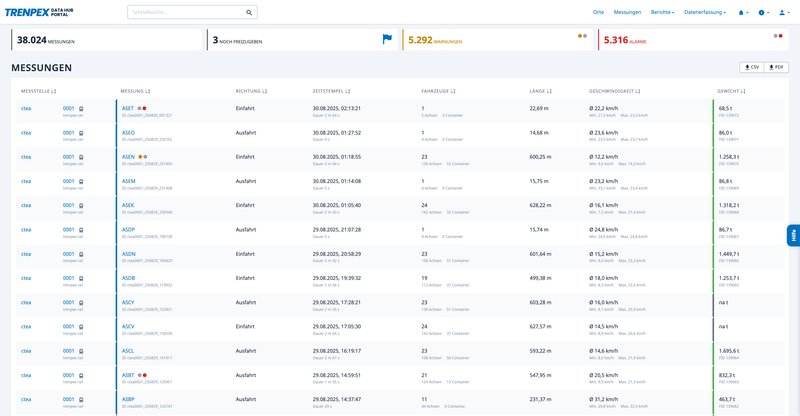Toggle the Alarme filter dots

pyautogui.click(x=776, y=35)
